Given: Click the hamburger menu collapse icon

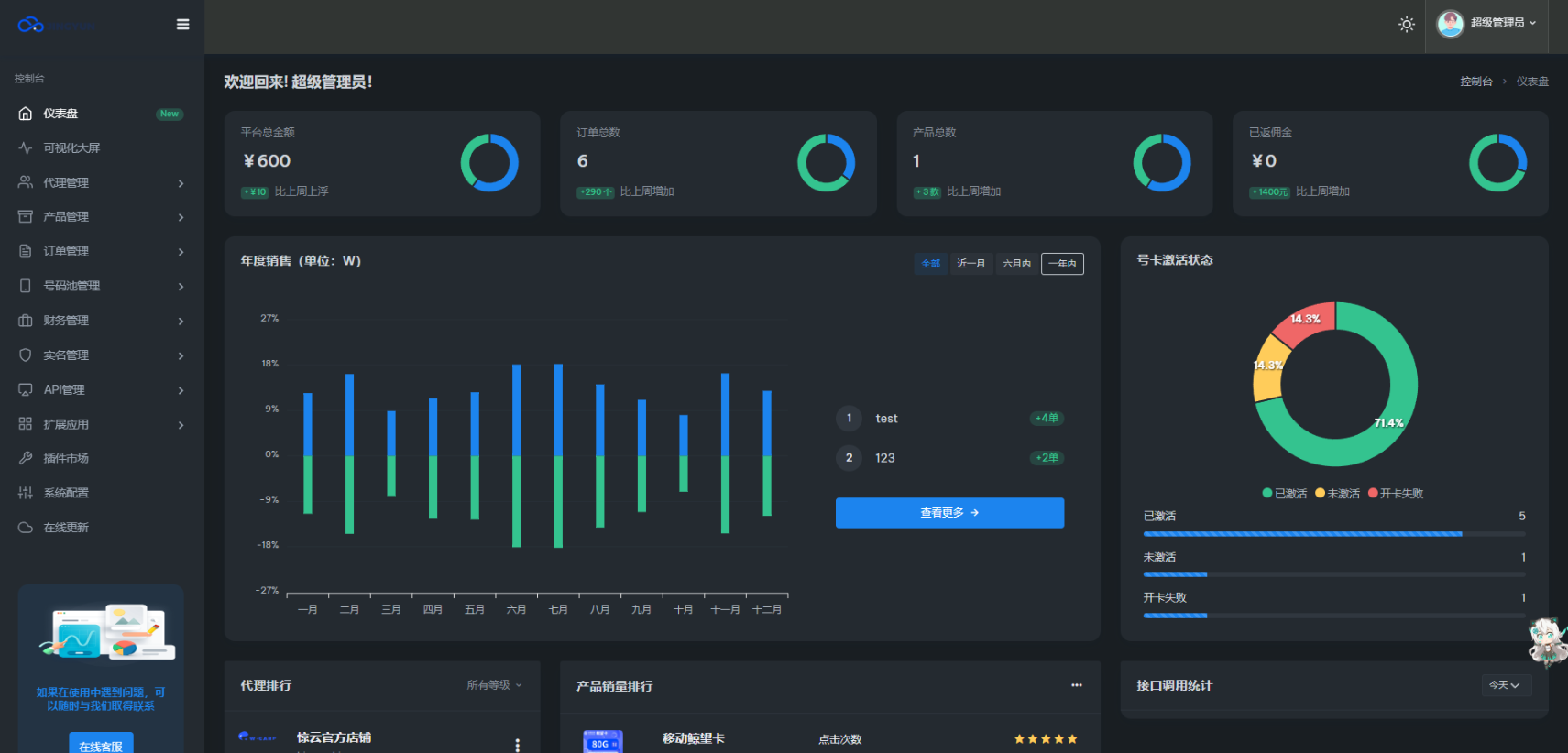Looking at the screenshot, I should (182, 25).
